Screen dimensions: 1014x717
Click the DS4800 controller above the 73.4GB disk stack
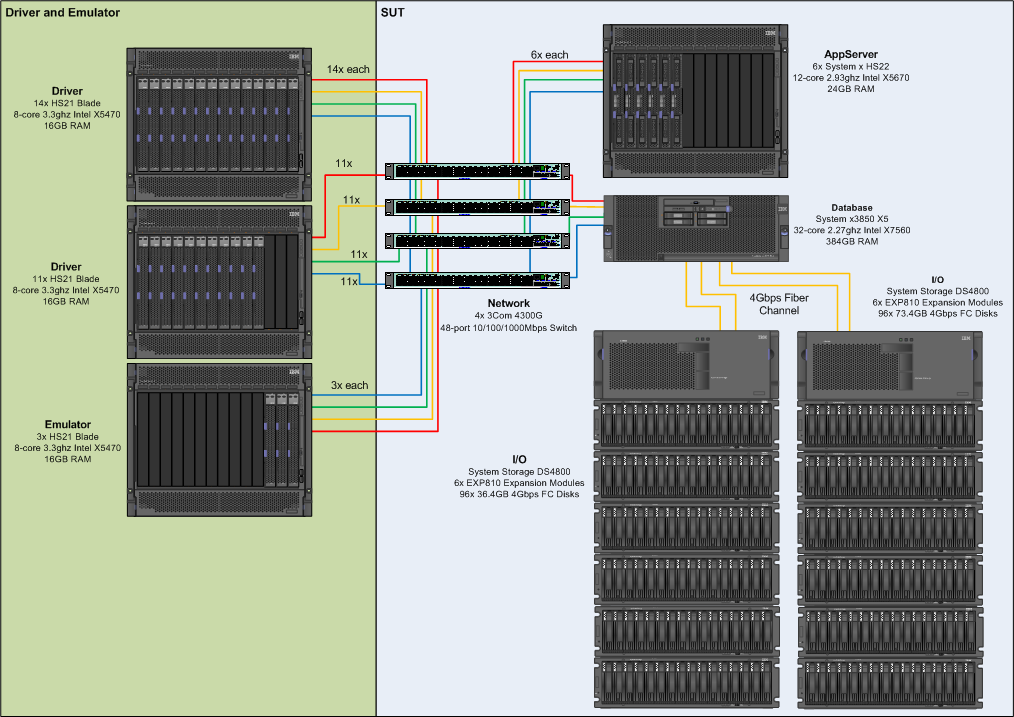[890, 365]
